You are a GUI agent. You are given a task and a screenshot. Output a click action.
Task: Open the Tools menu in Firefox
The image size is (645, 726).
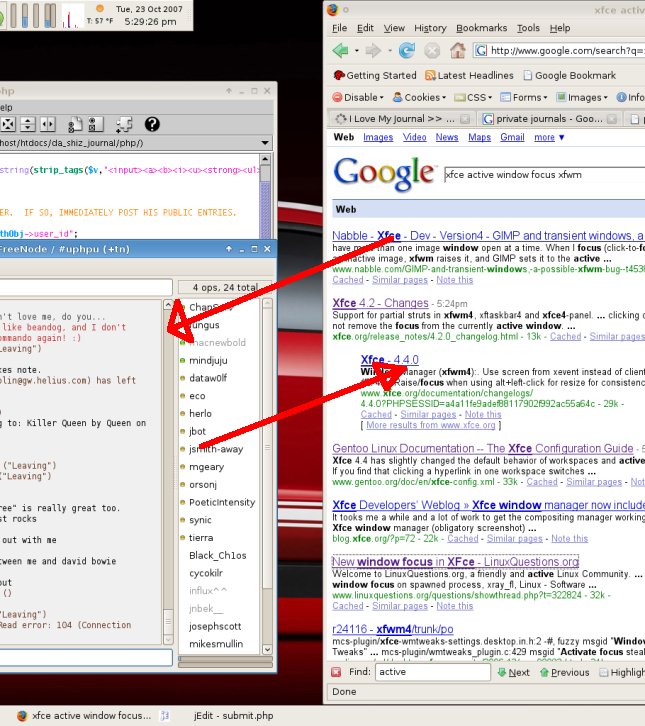click(x=528, y=28)
